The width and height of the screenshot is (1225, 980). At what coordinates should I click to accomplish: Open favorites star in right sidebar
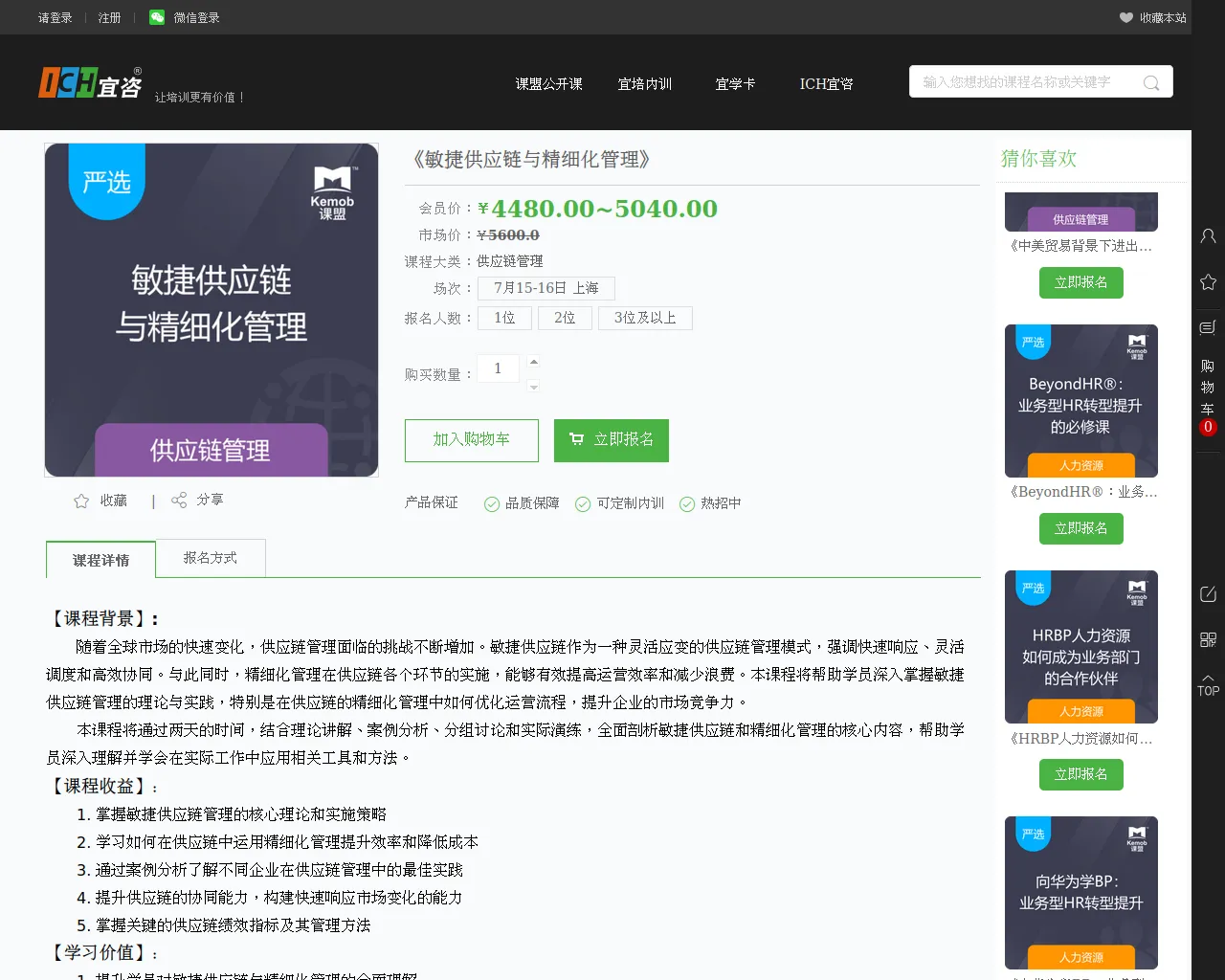pos(1208,281)
